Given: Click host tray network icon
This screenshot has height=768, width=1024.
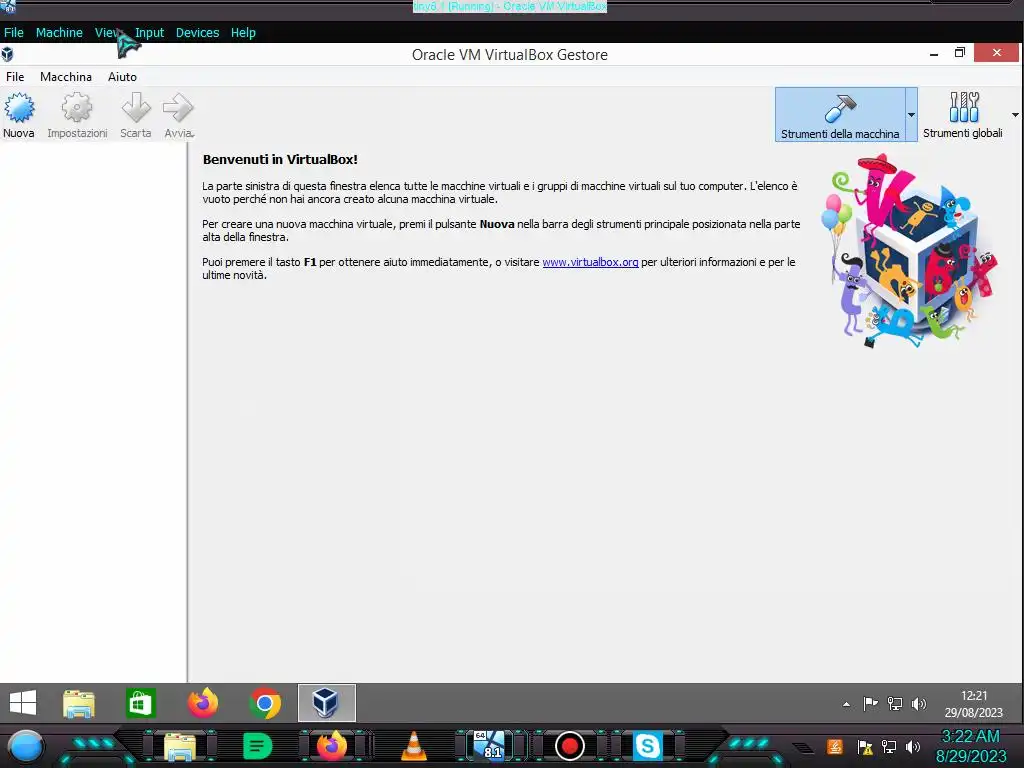Looking at the screenshot, I should (x=889, y=746).
